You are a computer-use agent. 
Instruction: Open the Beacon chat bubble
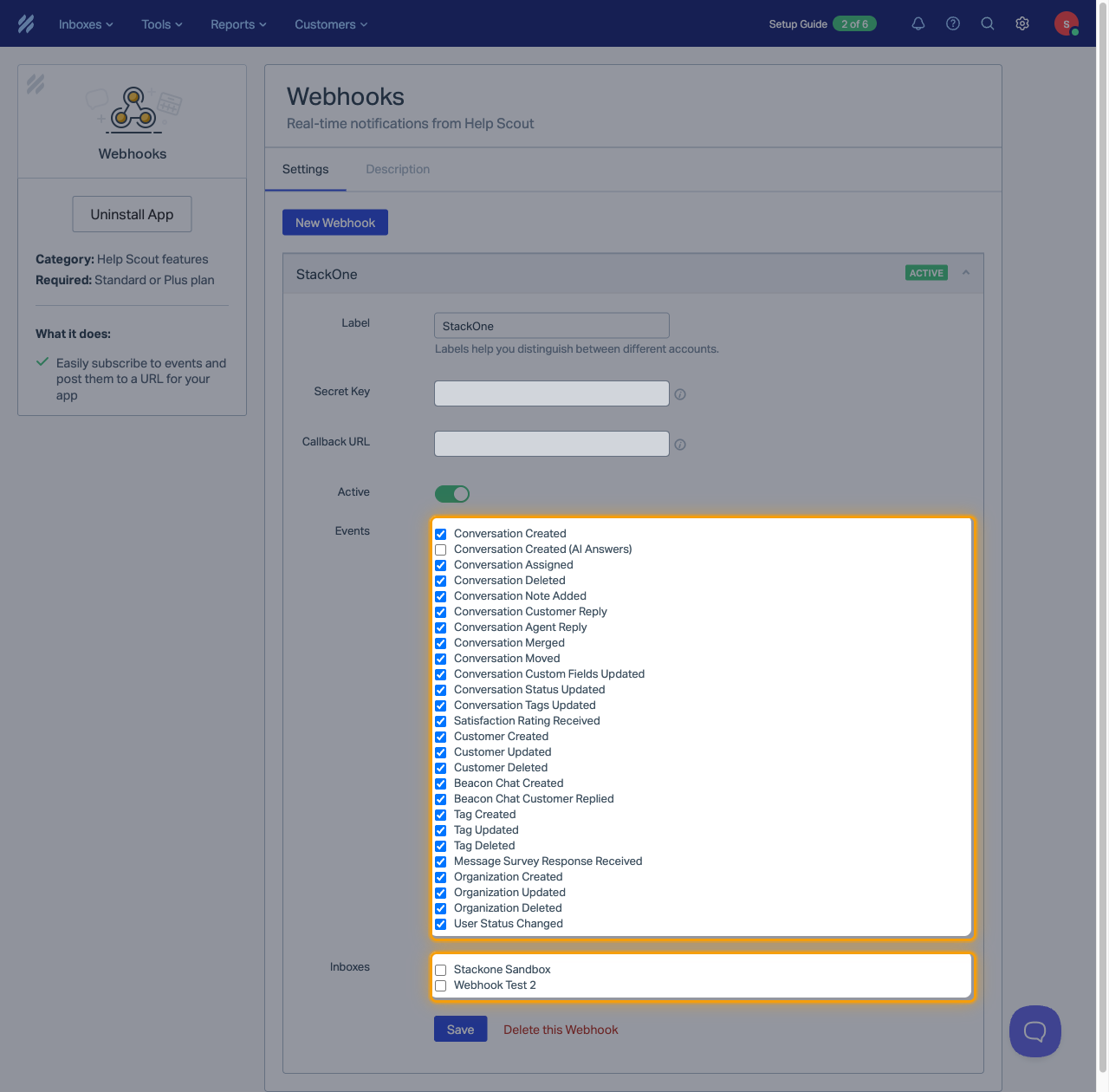pos(1035,1031)
